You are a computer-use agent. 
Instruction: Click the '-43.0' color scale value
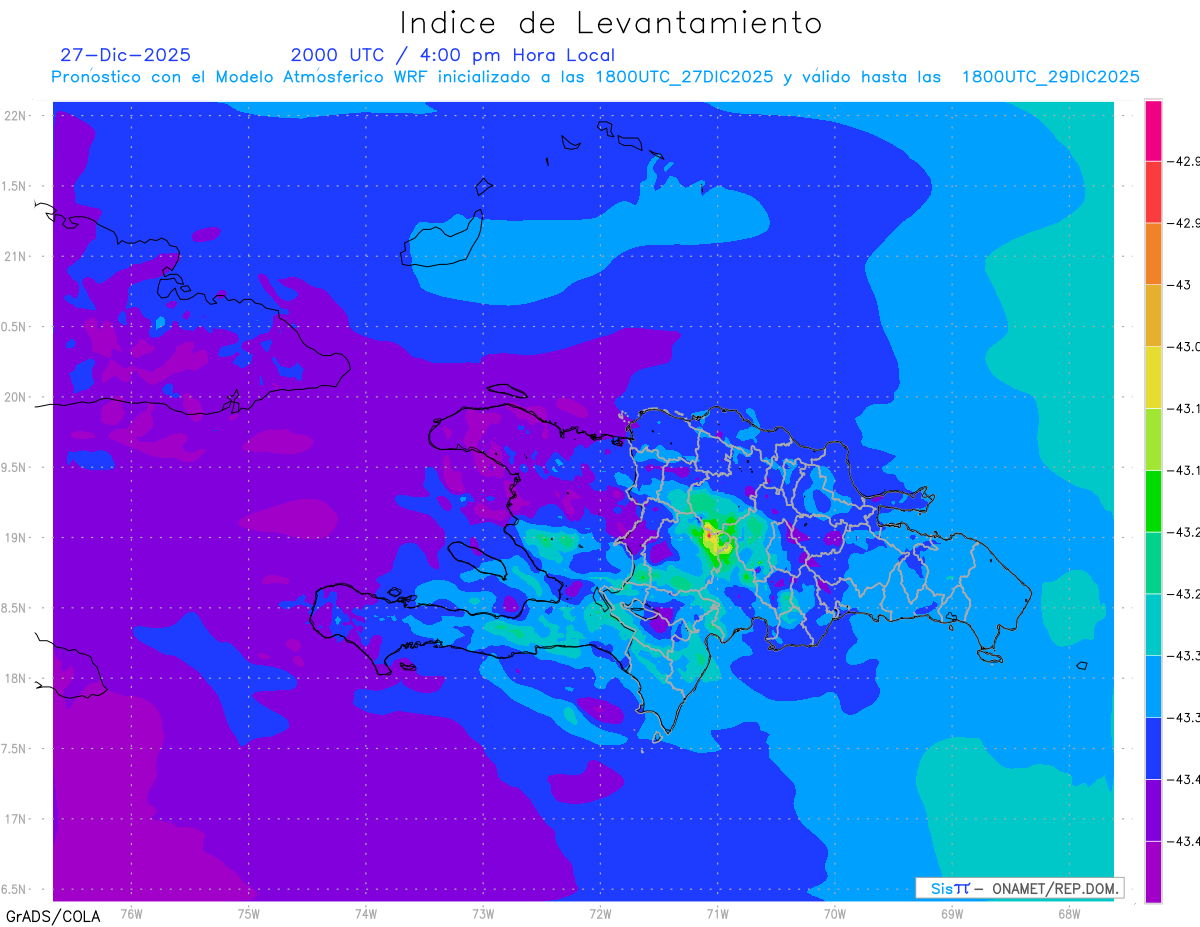(1186, 347)
